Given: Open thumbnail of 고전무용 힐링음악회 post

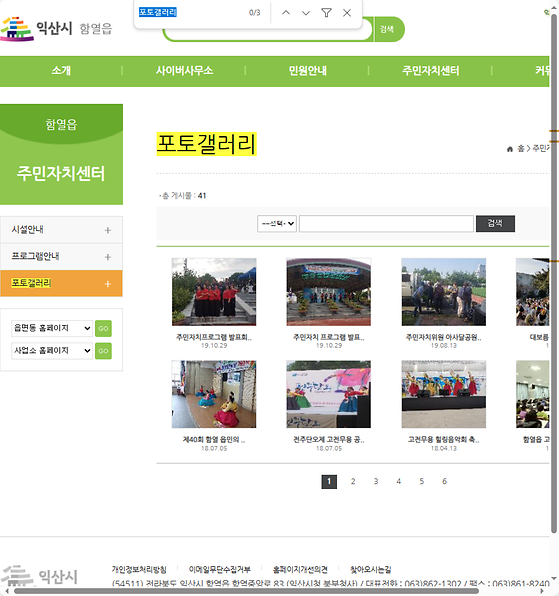Looking at the screenshot, I should (443, 394).
